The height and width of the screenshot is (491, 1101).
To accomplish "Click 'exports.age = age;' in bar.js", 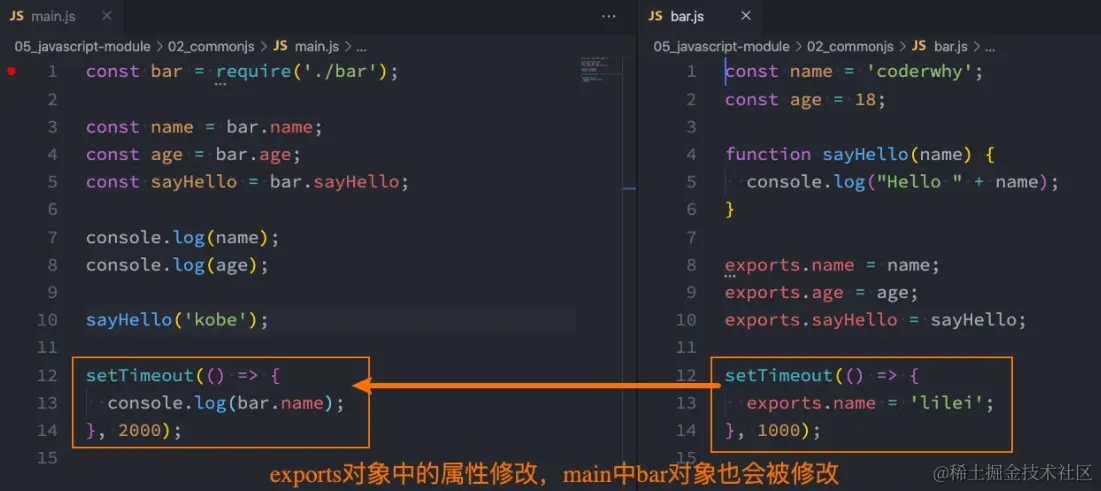I will pyautogui.click(x=822, y=292).
